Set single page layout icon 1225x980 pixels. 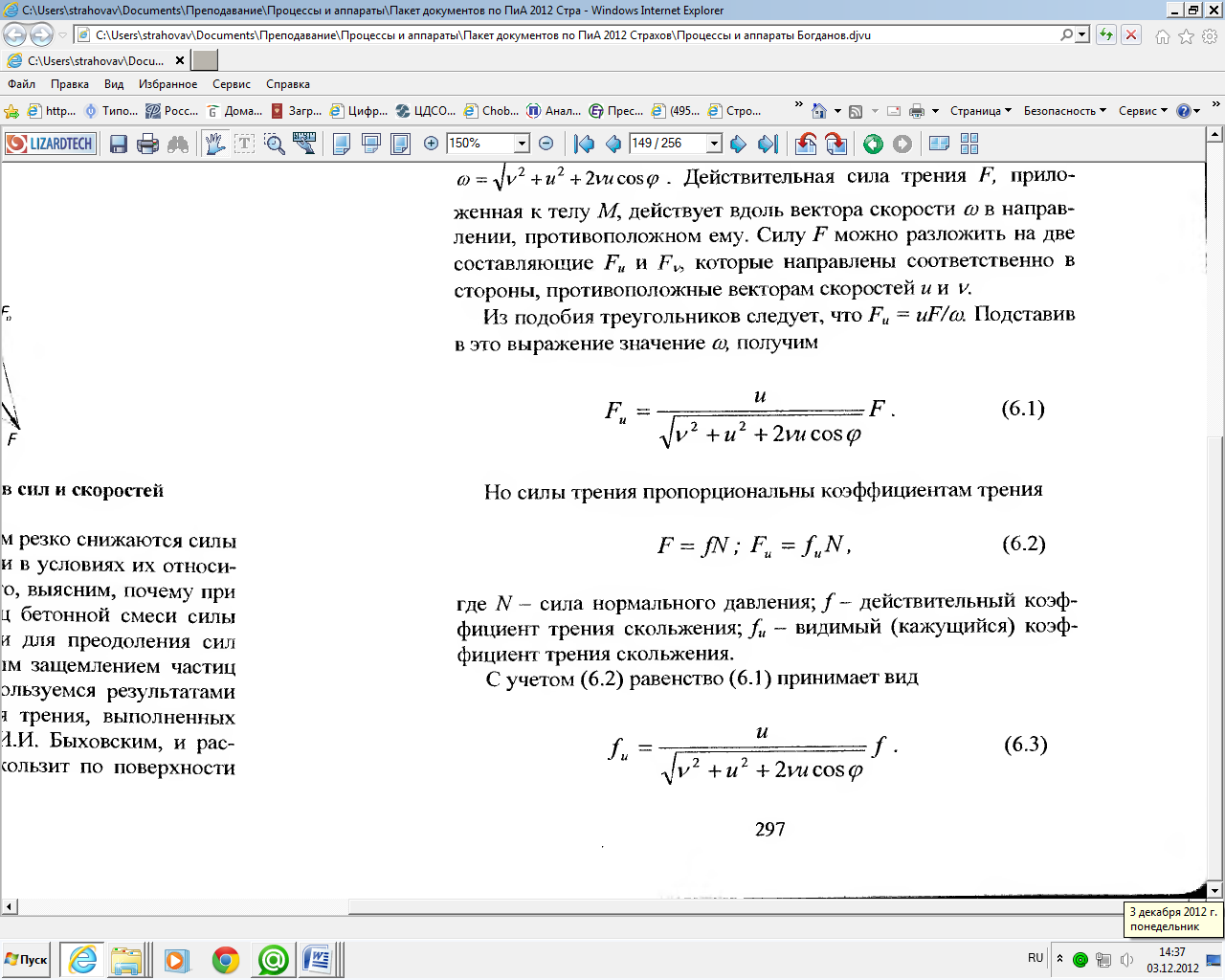tap(342, 144)
